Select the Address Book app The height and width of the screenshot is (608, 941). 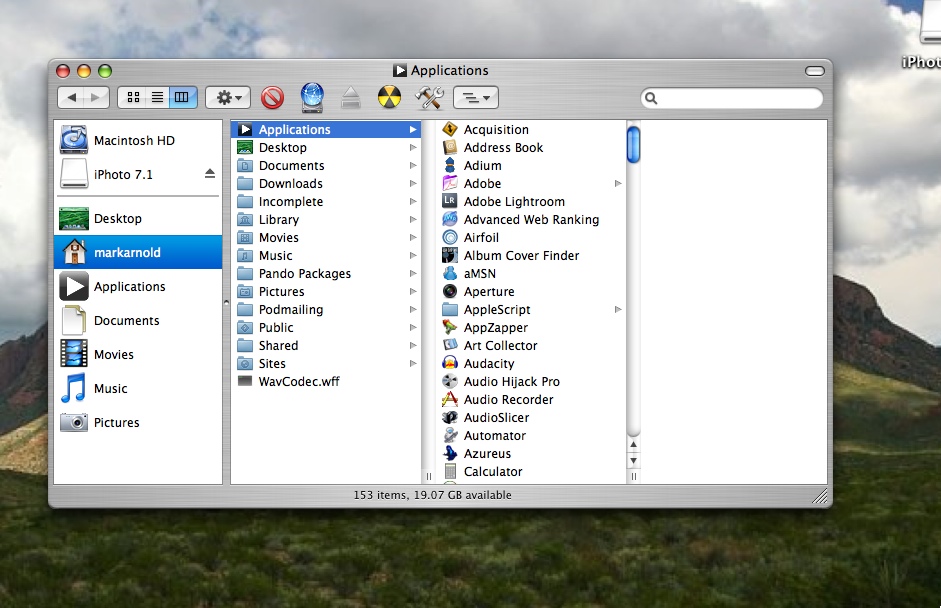tap(531, 148)
